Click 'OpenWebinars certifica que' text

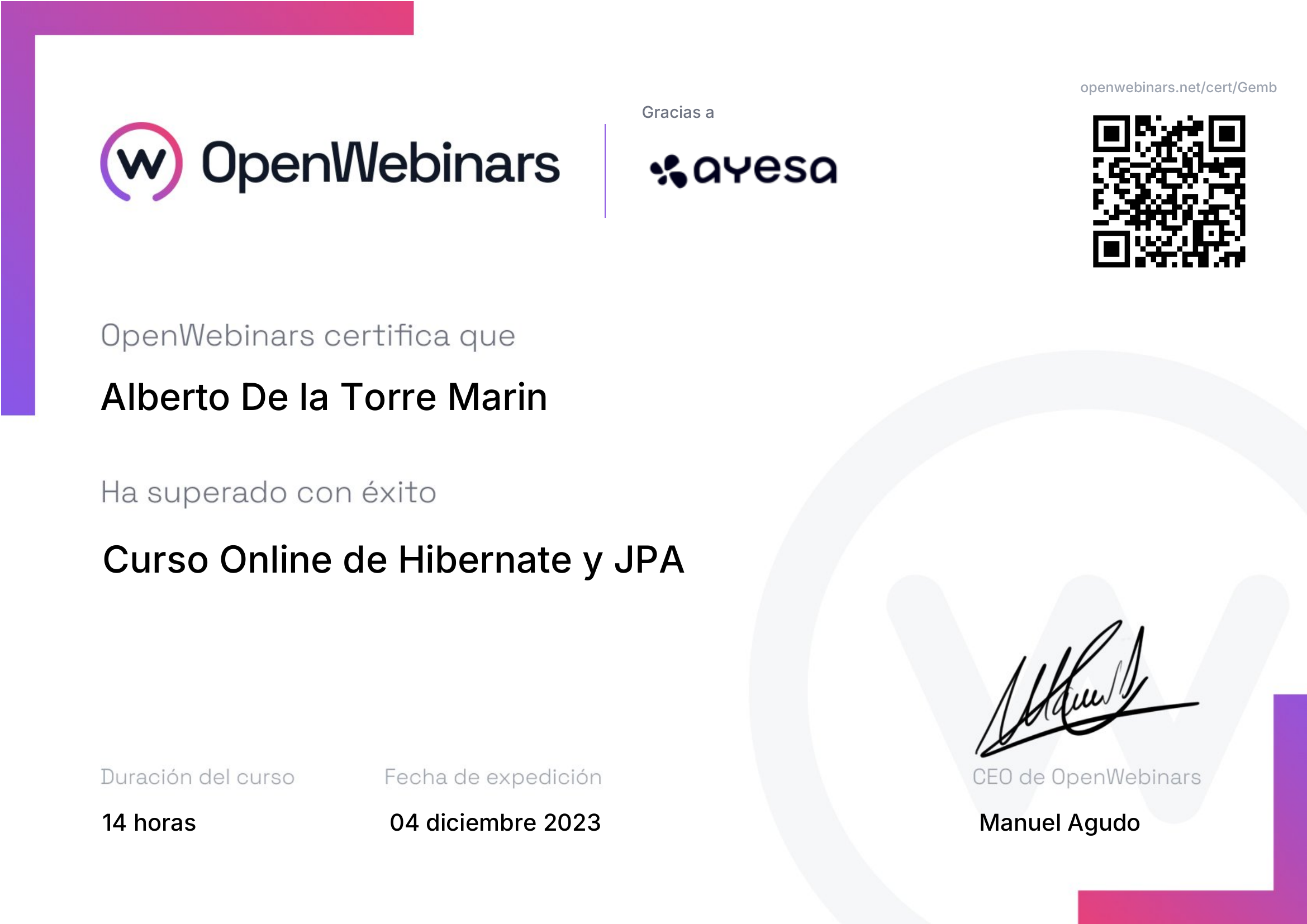pyautogui.click(x=308, y=336)
